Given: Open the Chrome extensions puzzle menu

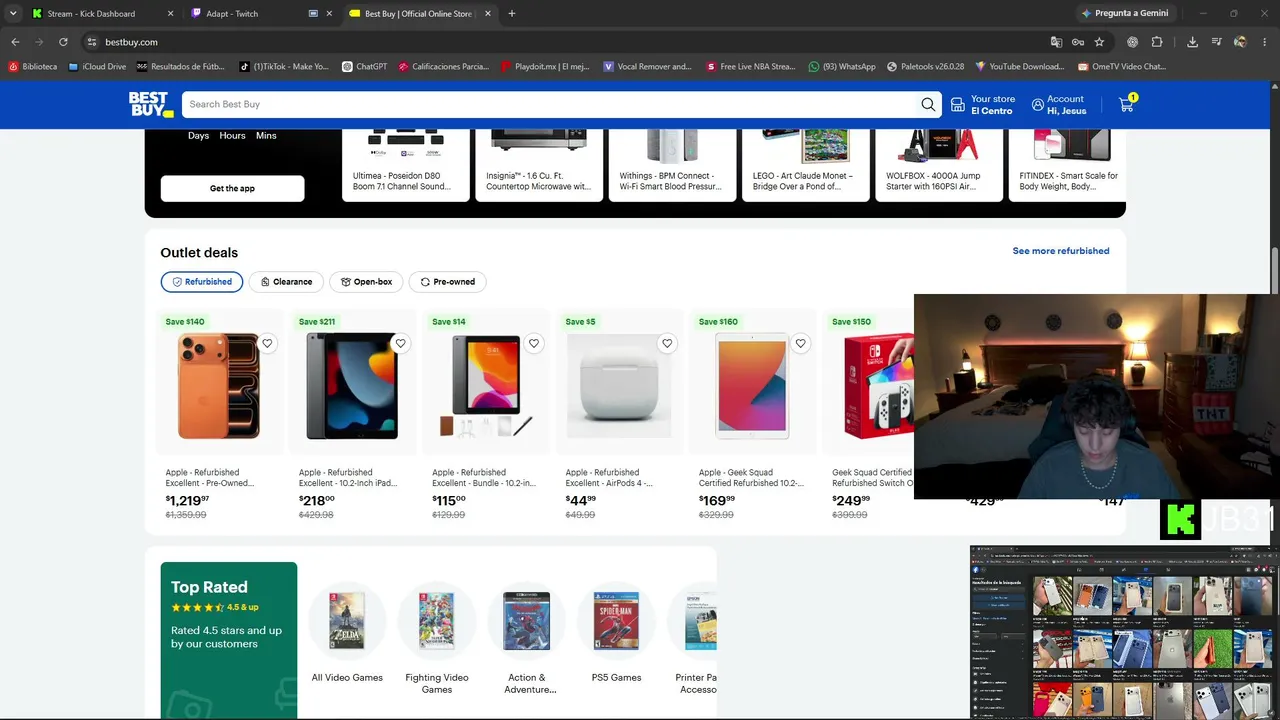Looking at the screenshot, I should (1157, 42).
